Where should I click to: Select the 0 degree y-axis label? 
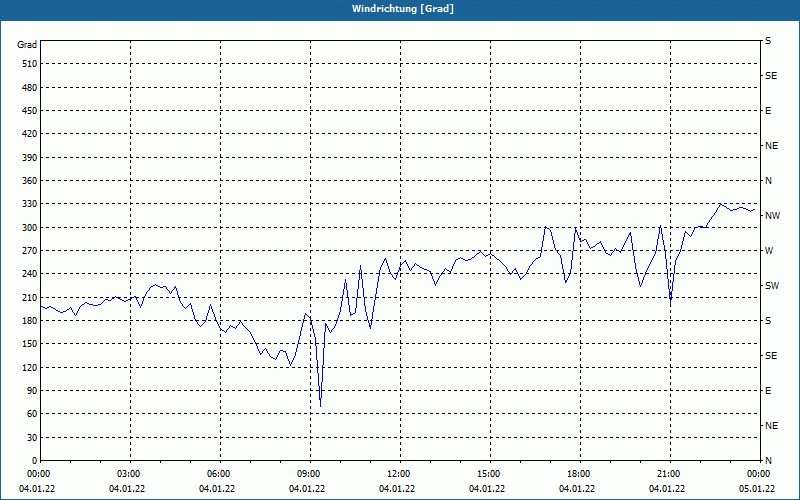click(35, 461)
